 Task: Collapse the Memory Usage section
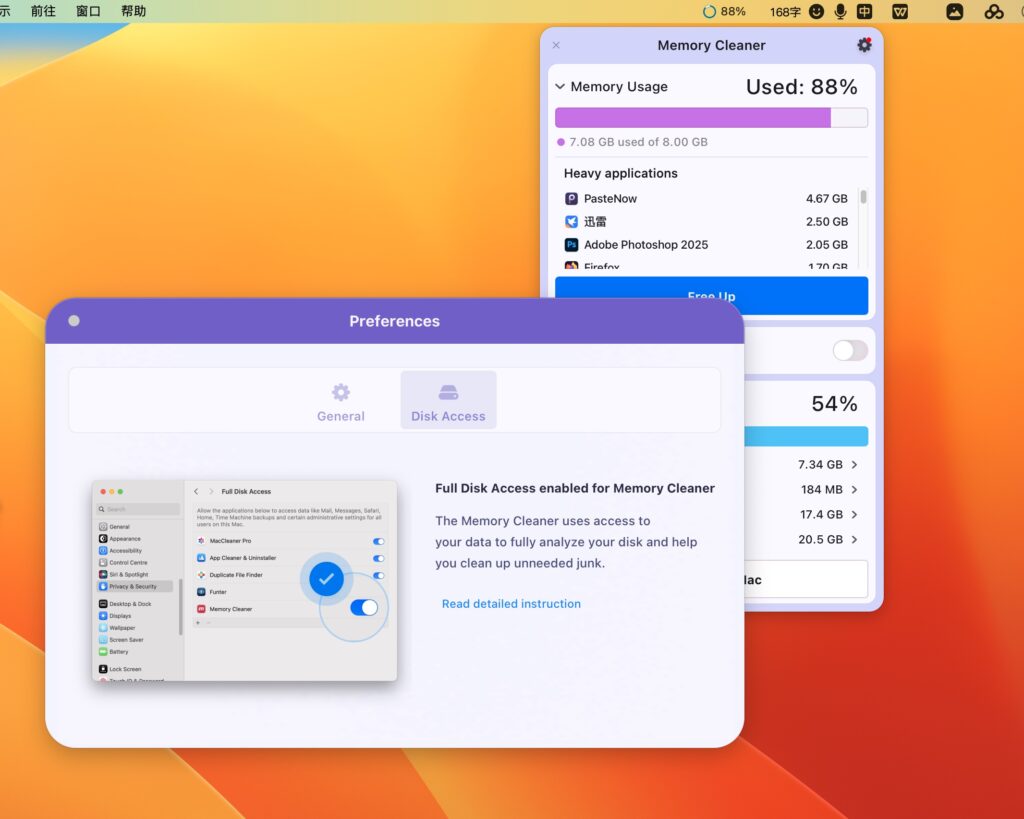[560, 87]
